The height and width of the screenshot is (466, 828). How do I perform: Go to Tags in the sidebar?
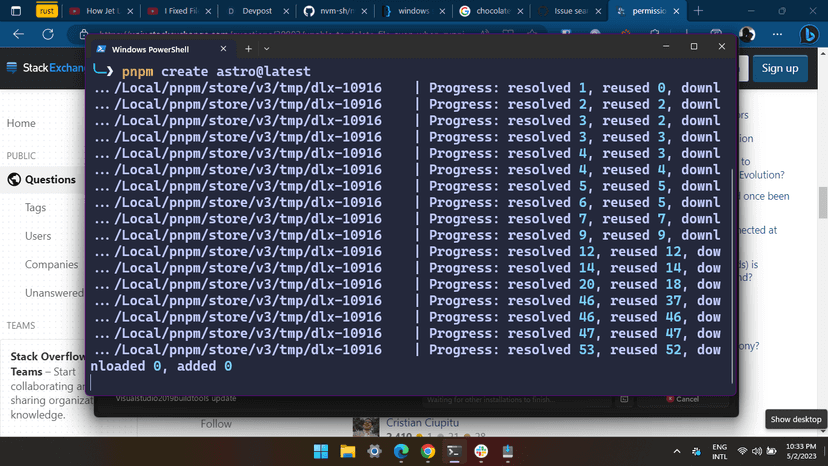[36, 208]
